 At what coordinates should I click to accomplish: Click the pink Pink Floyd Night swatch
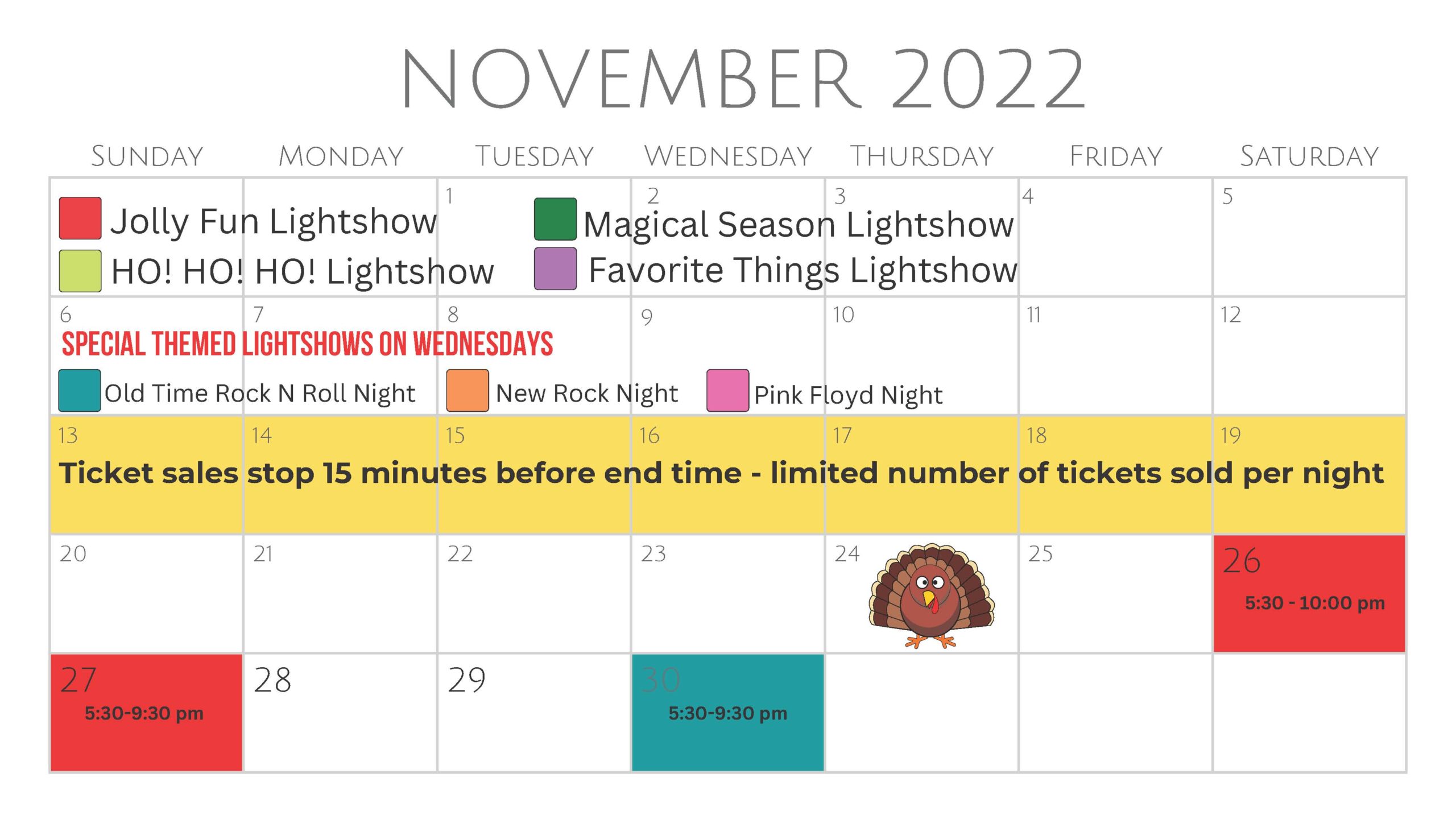click(728, 390)
